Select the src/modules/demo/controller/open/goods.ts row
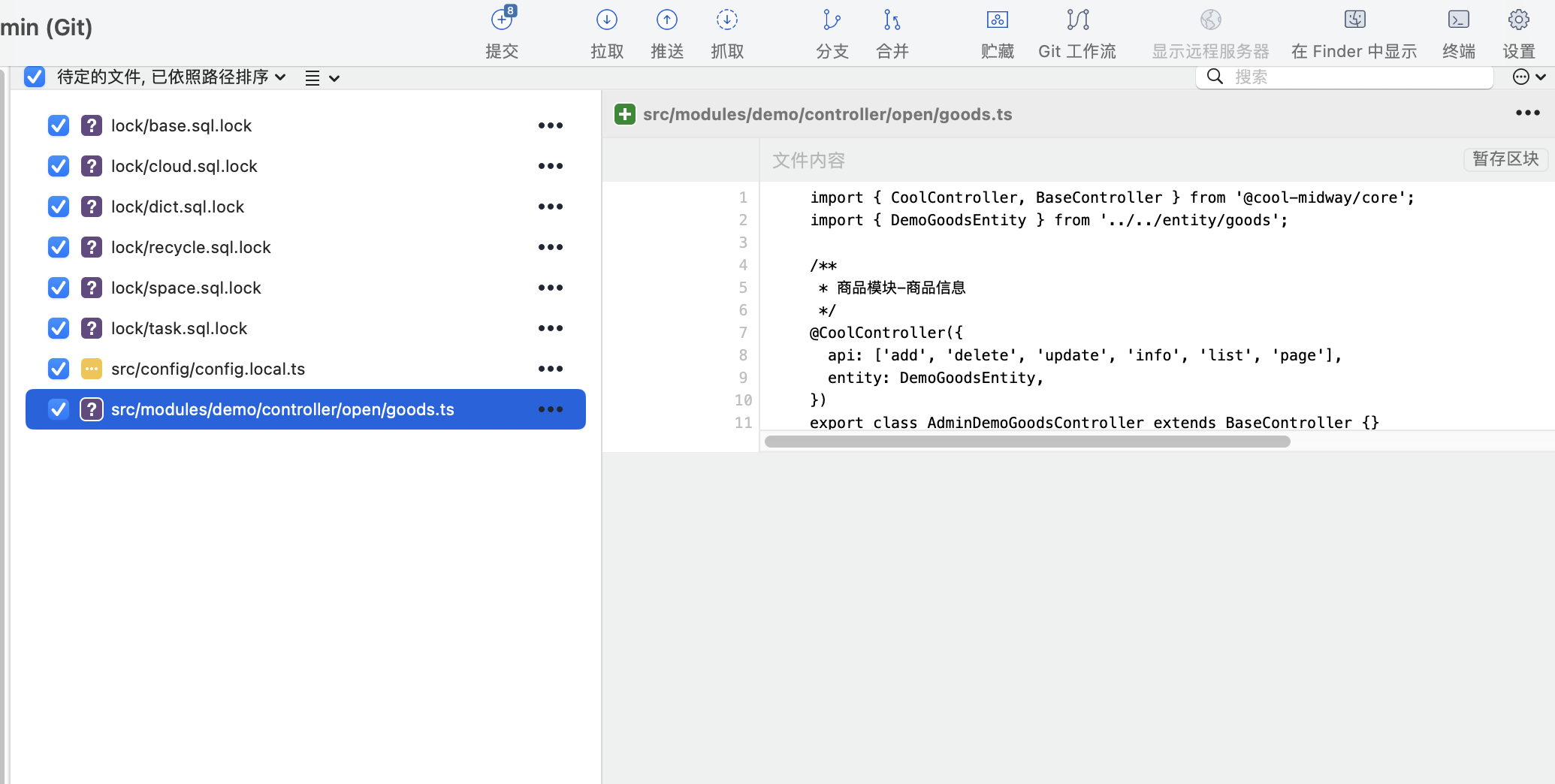The width and height of the screenshot is (1555, 784). click(x=306, y=409)
